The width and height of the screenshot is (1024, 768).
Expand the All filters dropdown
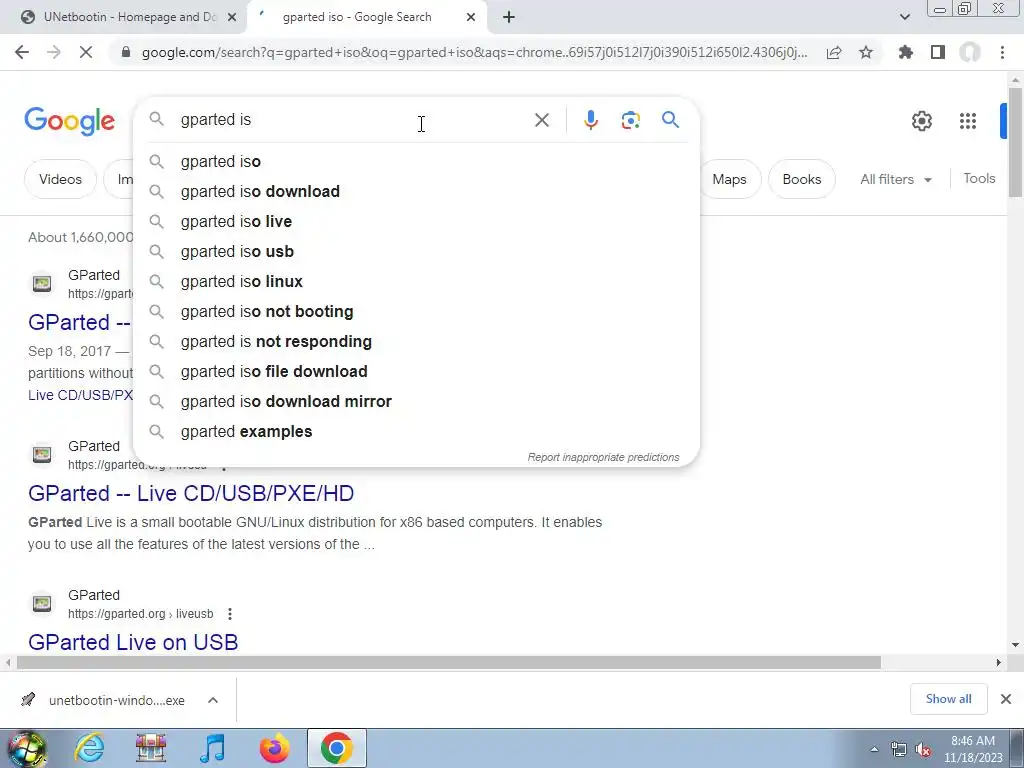895,179
